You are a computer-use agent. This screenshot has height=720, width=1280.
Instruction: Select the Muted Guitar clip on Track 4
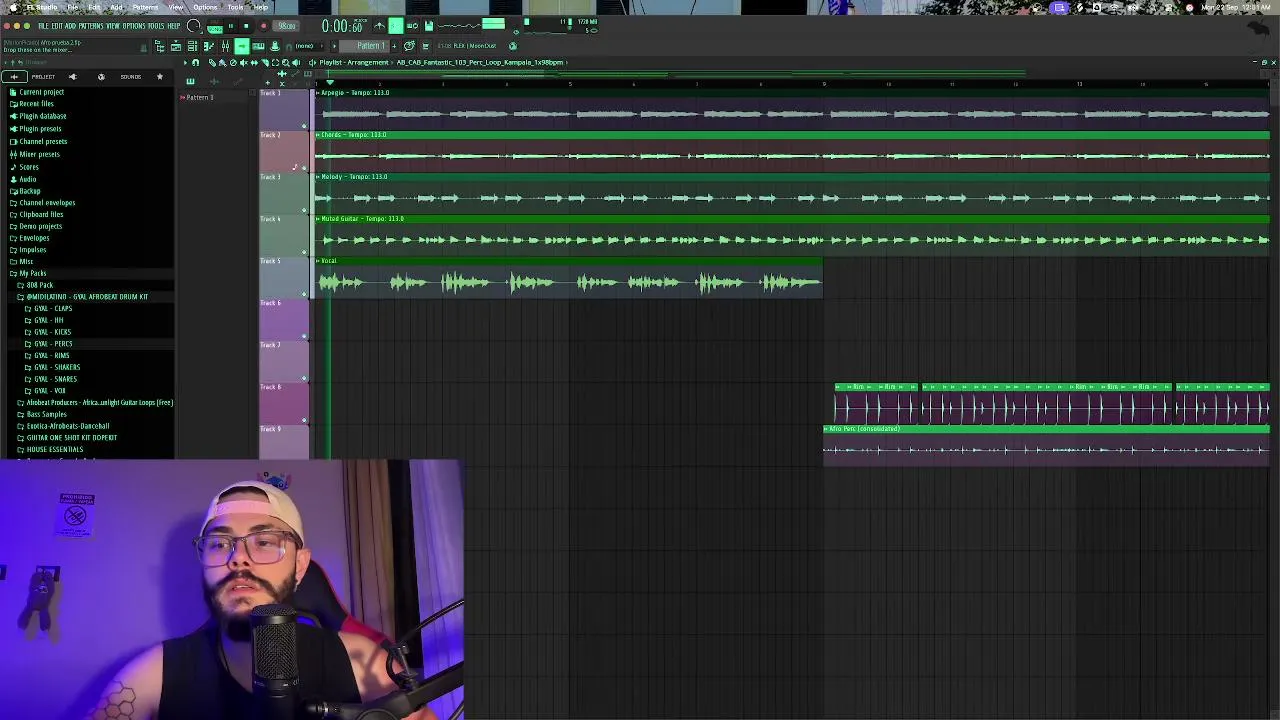[x=793, y=235]
